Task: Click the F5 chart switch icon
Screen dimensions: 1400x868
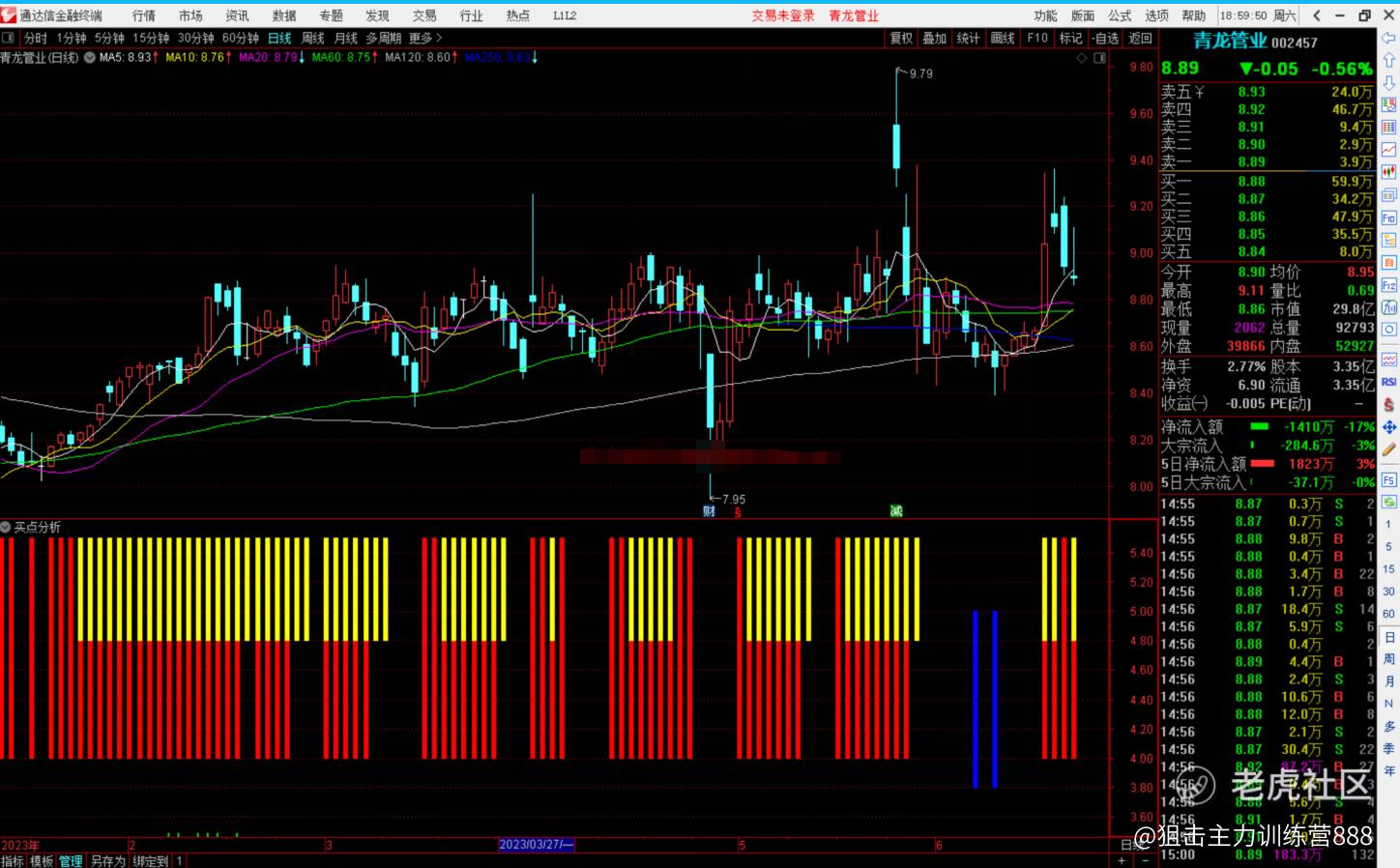Action: coord(1389,480)
